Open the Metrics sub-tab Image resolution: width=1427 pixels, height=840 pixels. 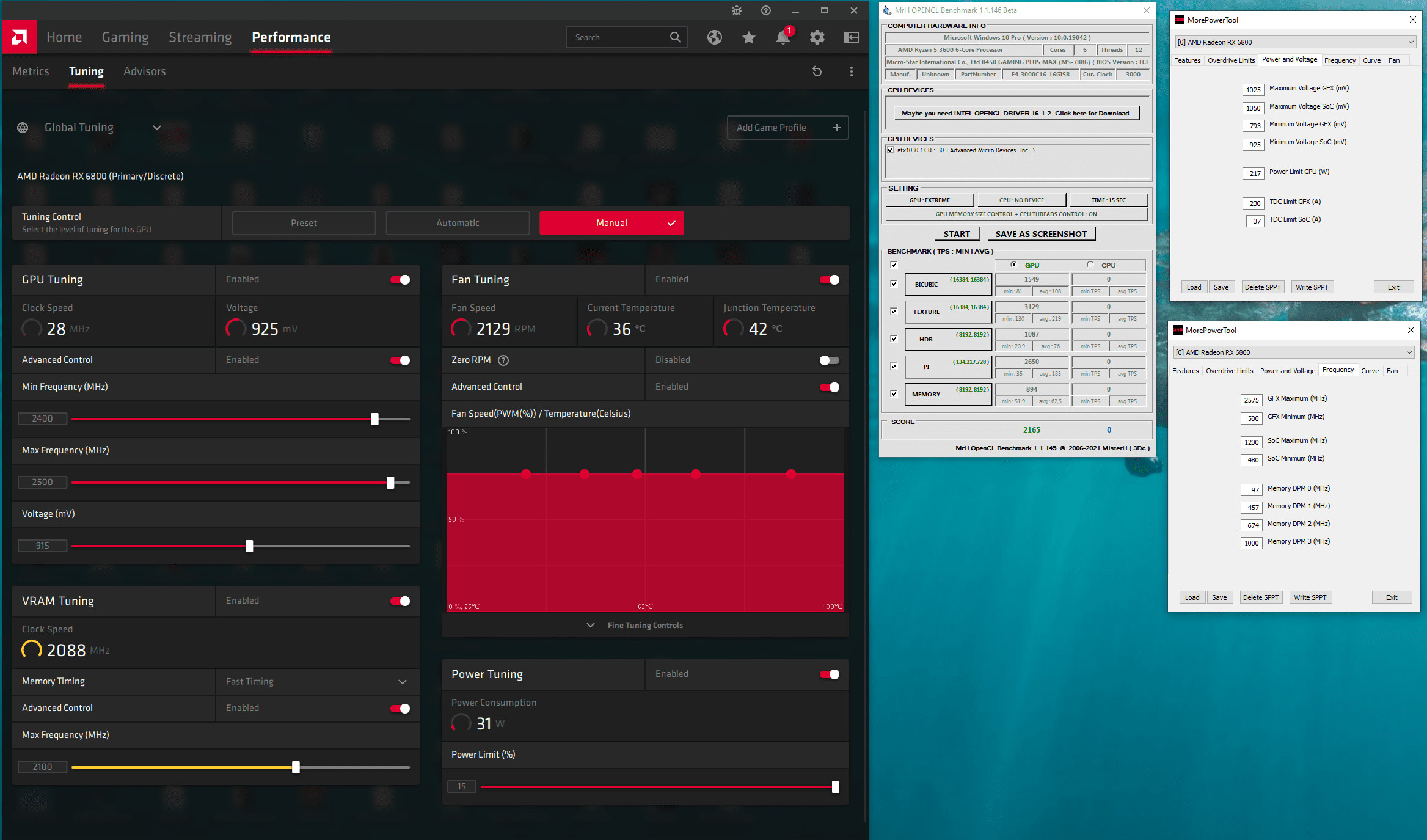pyautogui.click(x=31, y=71)
